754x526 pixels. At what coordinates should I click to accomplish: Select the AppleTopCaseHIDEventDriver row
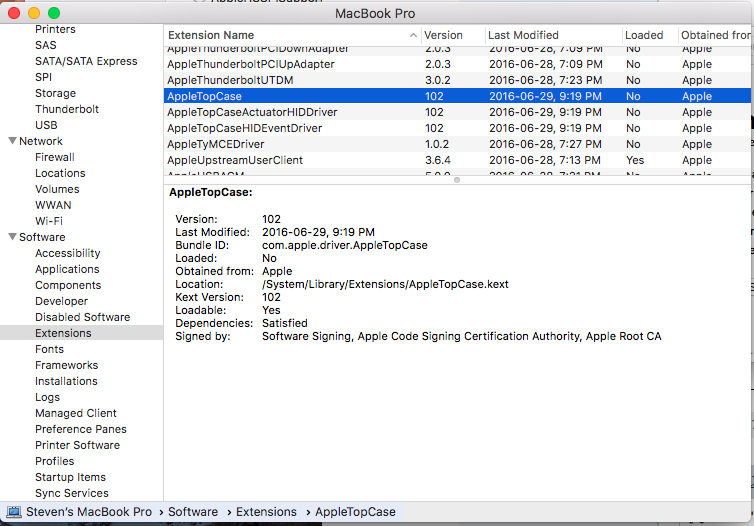457,128
